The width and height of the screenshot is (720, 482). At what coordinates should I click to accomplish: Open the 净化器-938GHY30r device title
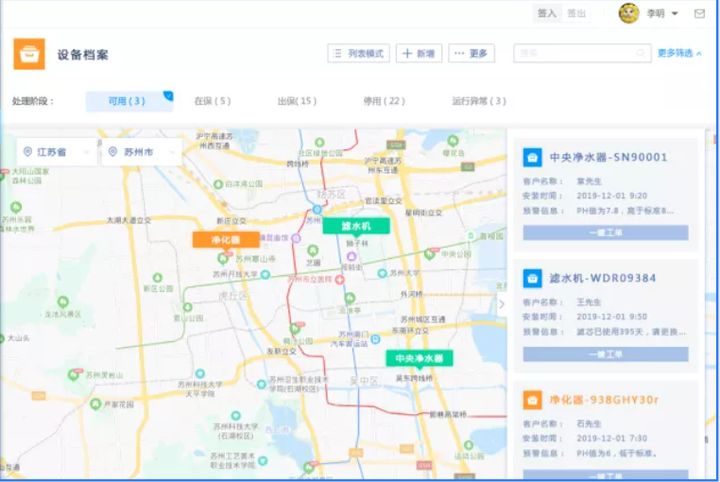pos(604,400)
